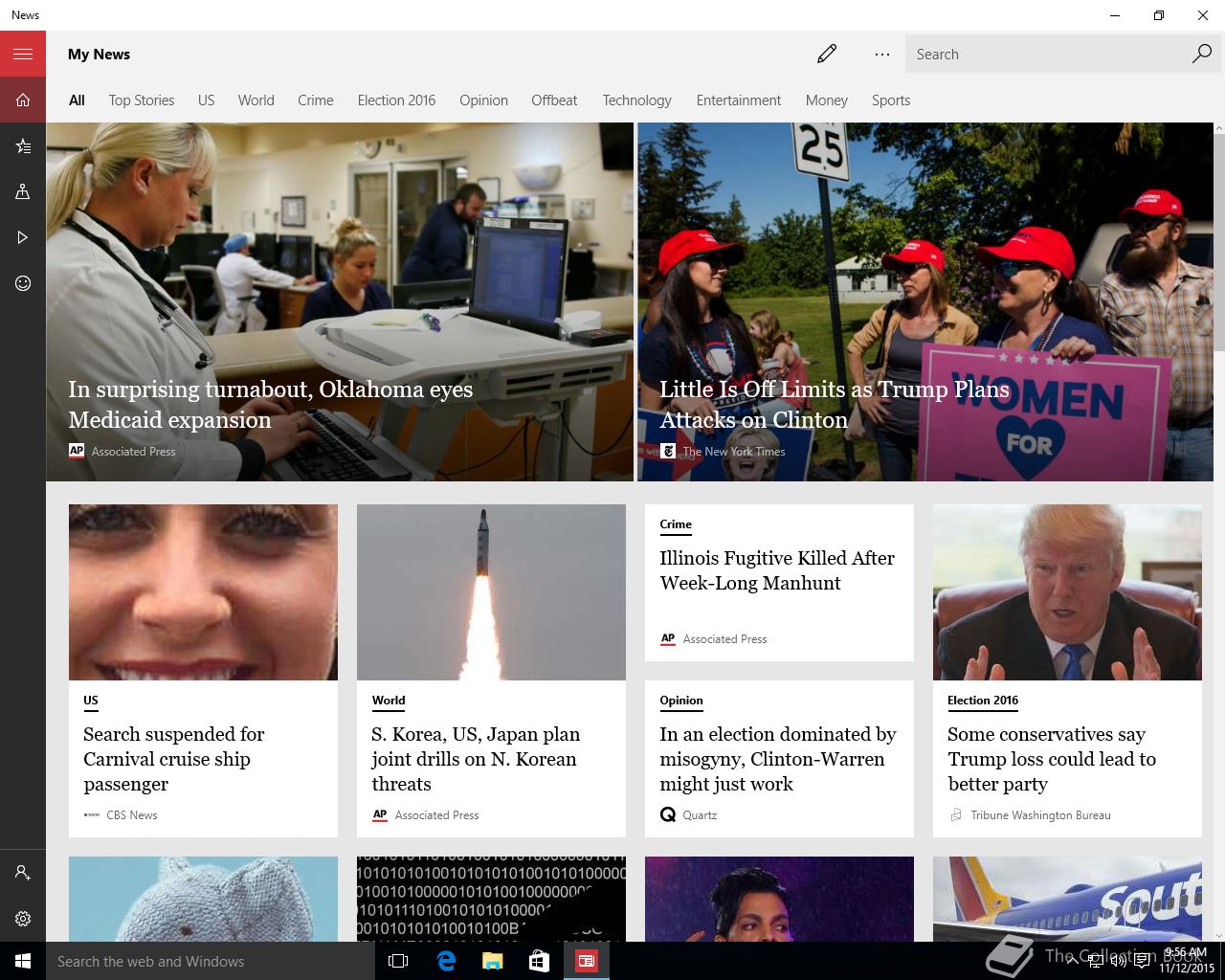Open Illinois Fugitive Killed headline
This screenshot has width=1225, height=980.
point(777,570)
